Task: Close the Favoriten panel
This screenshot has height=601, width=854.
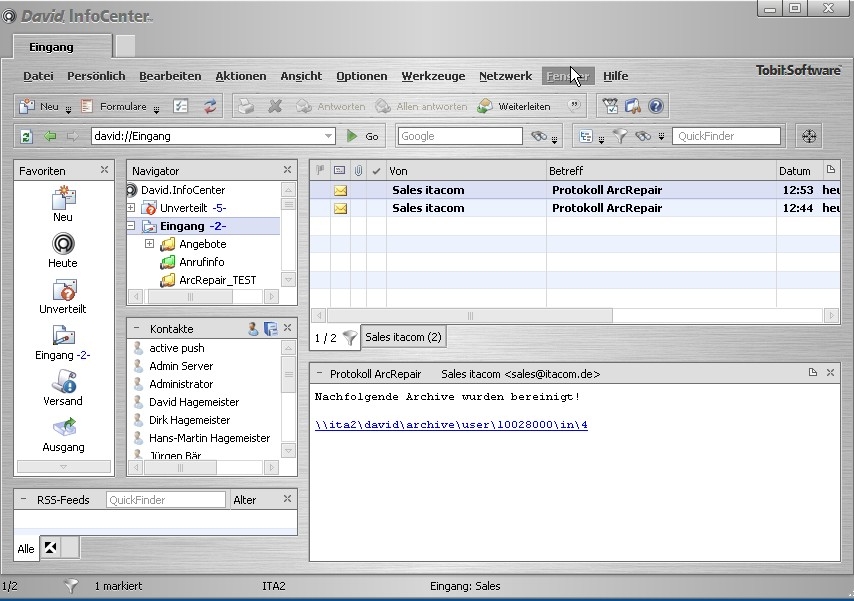Action: tap(104, 170)
